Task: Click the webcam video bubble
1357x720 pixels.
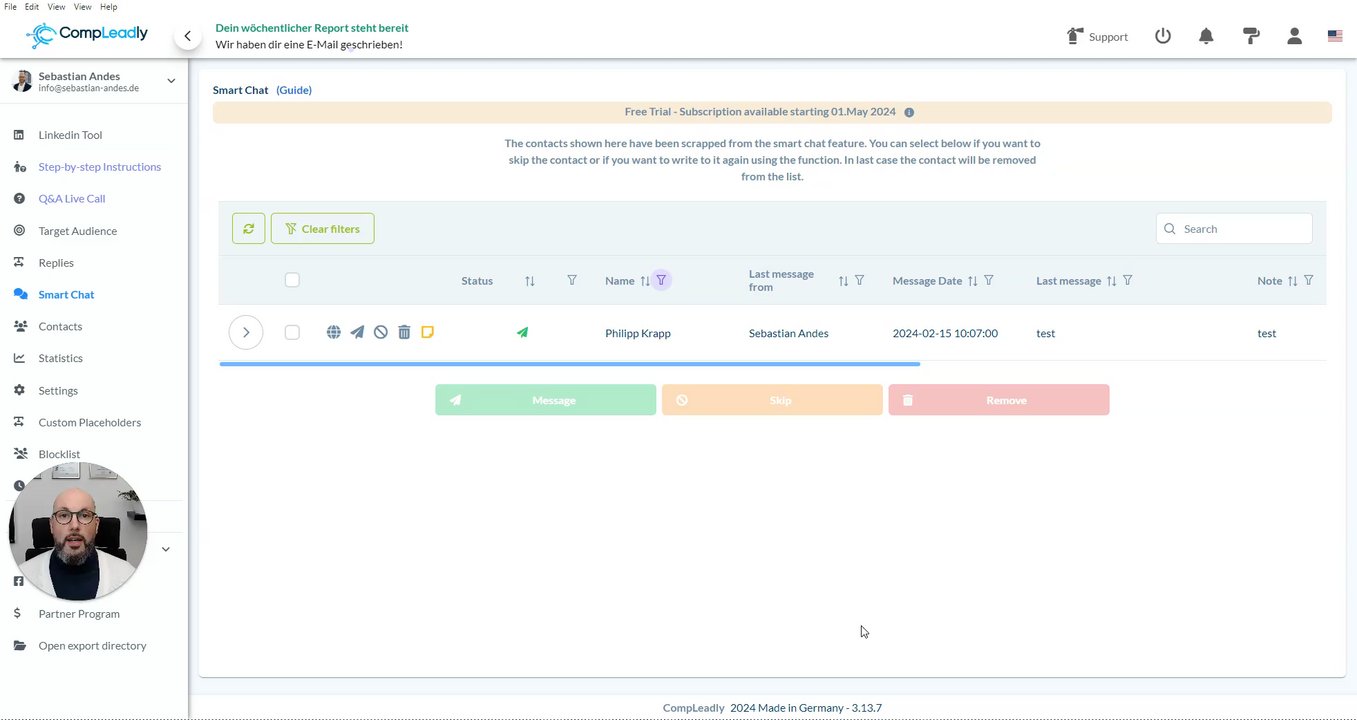Action: pos(78,531)
